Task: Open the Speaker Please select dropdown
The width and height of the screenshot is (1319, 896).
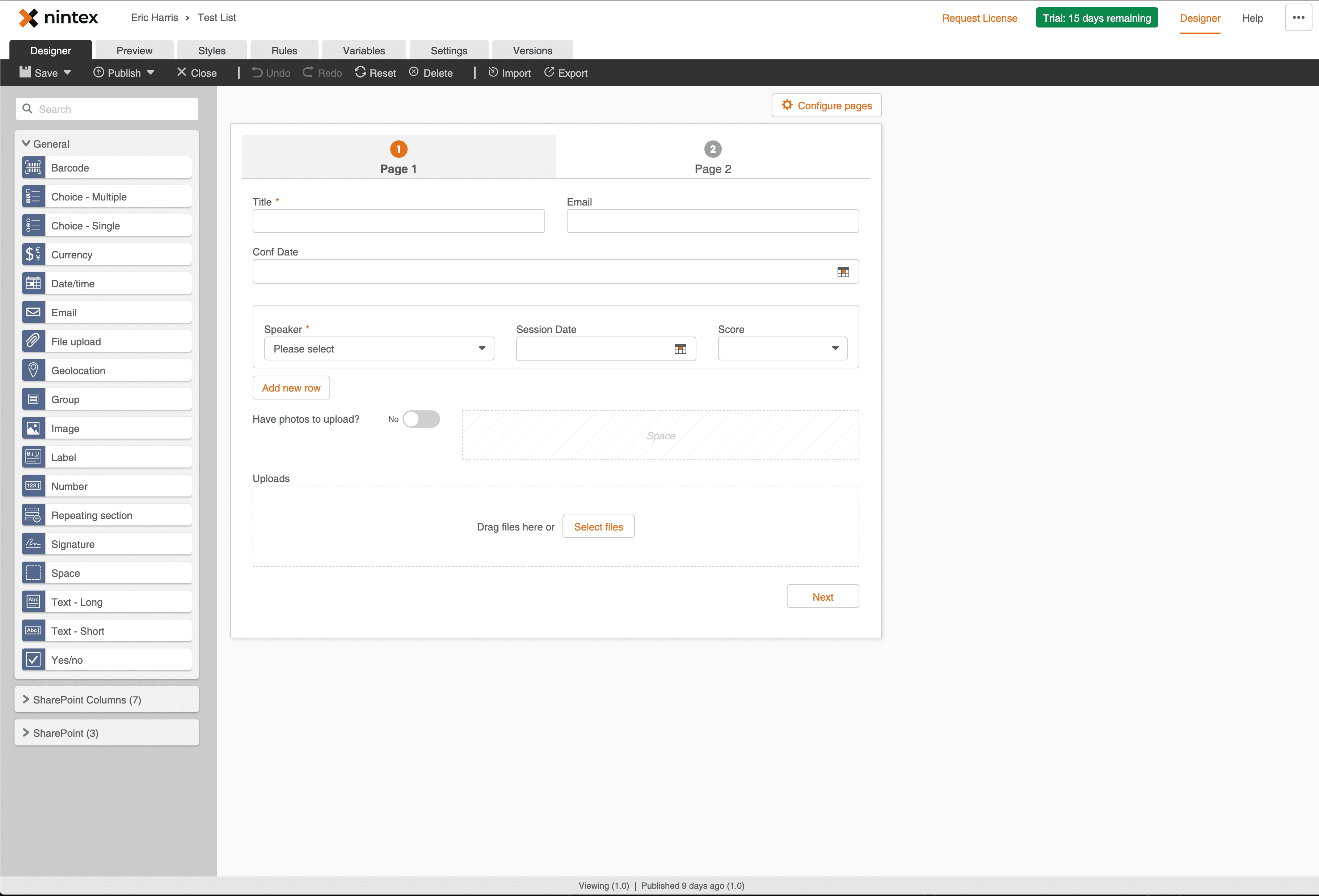Action: 379,348
